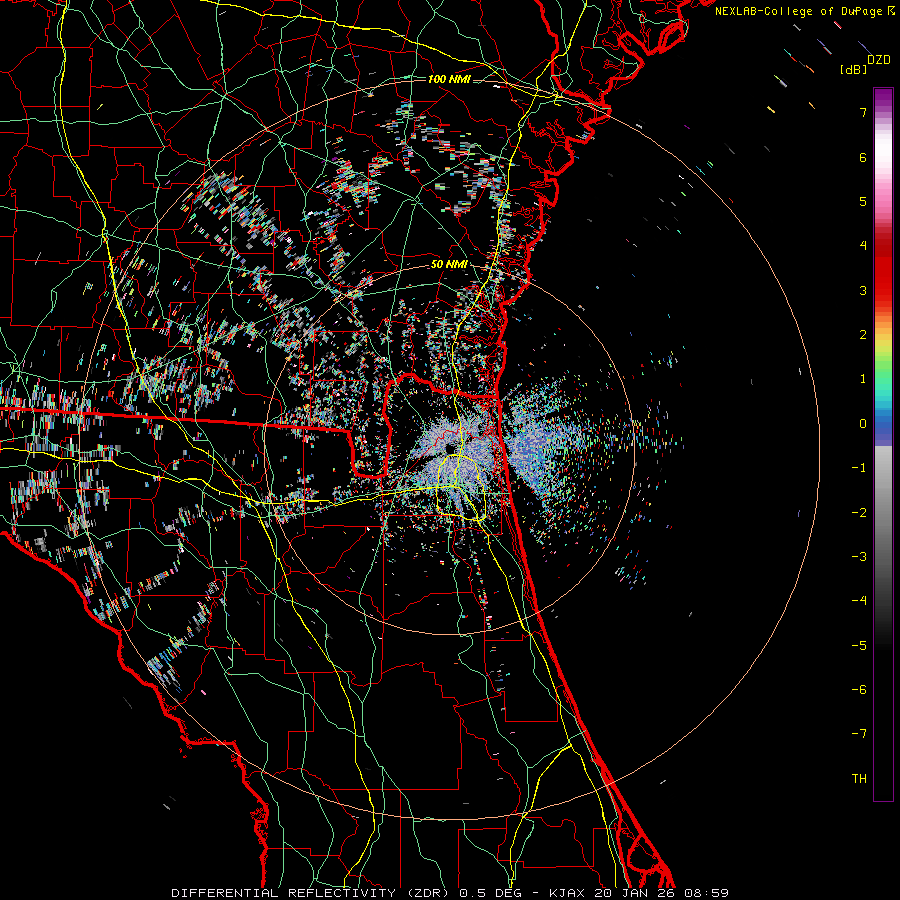Image resolution: width=900 pixels, height=900 pixels.
Task: Click the 1 value on the color scale
Action: pyautogui.click(x=863, y=379)
